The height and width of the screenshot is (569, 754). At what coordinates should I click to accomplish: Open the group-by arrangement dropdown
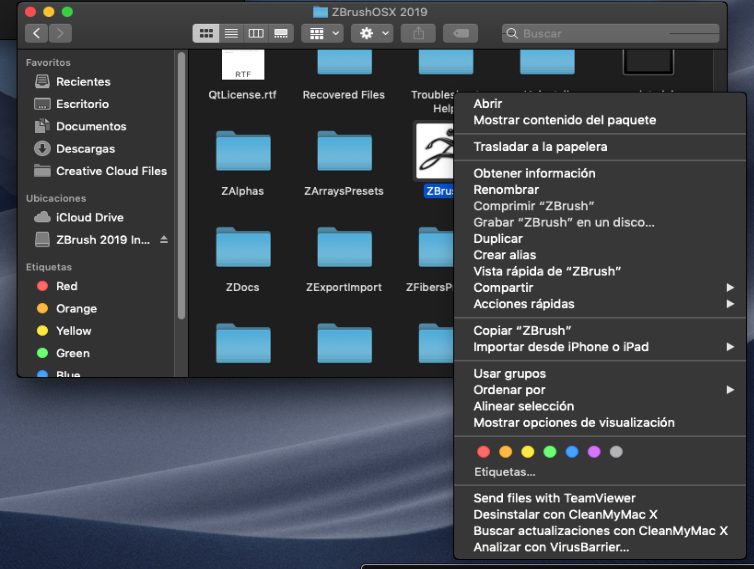pyautogui.click(x=322, y=33)
